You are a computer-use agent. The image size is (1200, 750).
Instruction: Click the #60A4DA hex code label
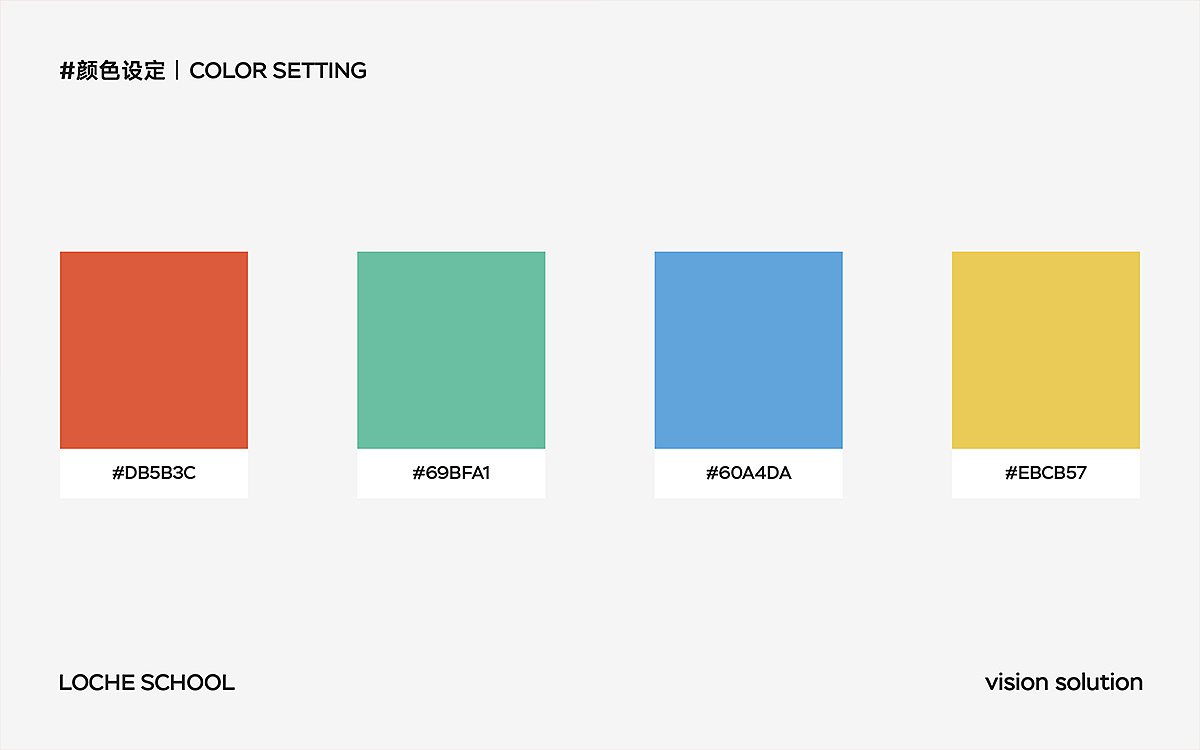tap(748, 473)
